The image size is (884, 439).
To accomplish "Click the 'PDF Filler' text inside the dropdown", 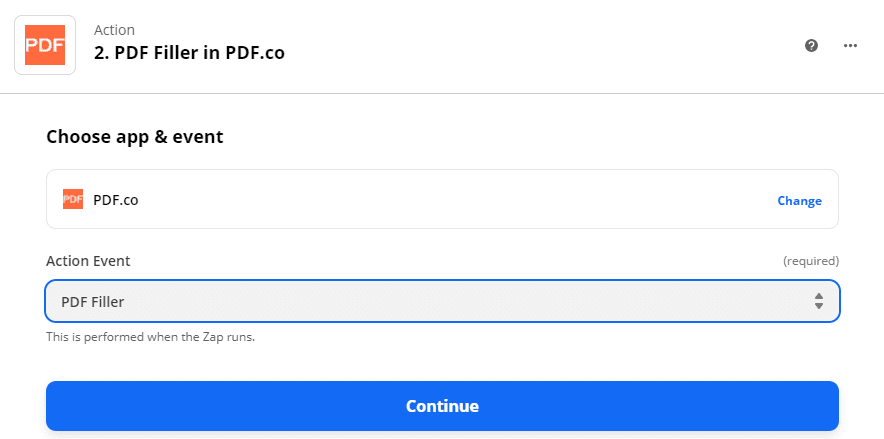I will 93,301.
